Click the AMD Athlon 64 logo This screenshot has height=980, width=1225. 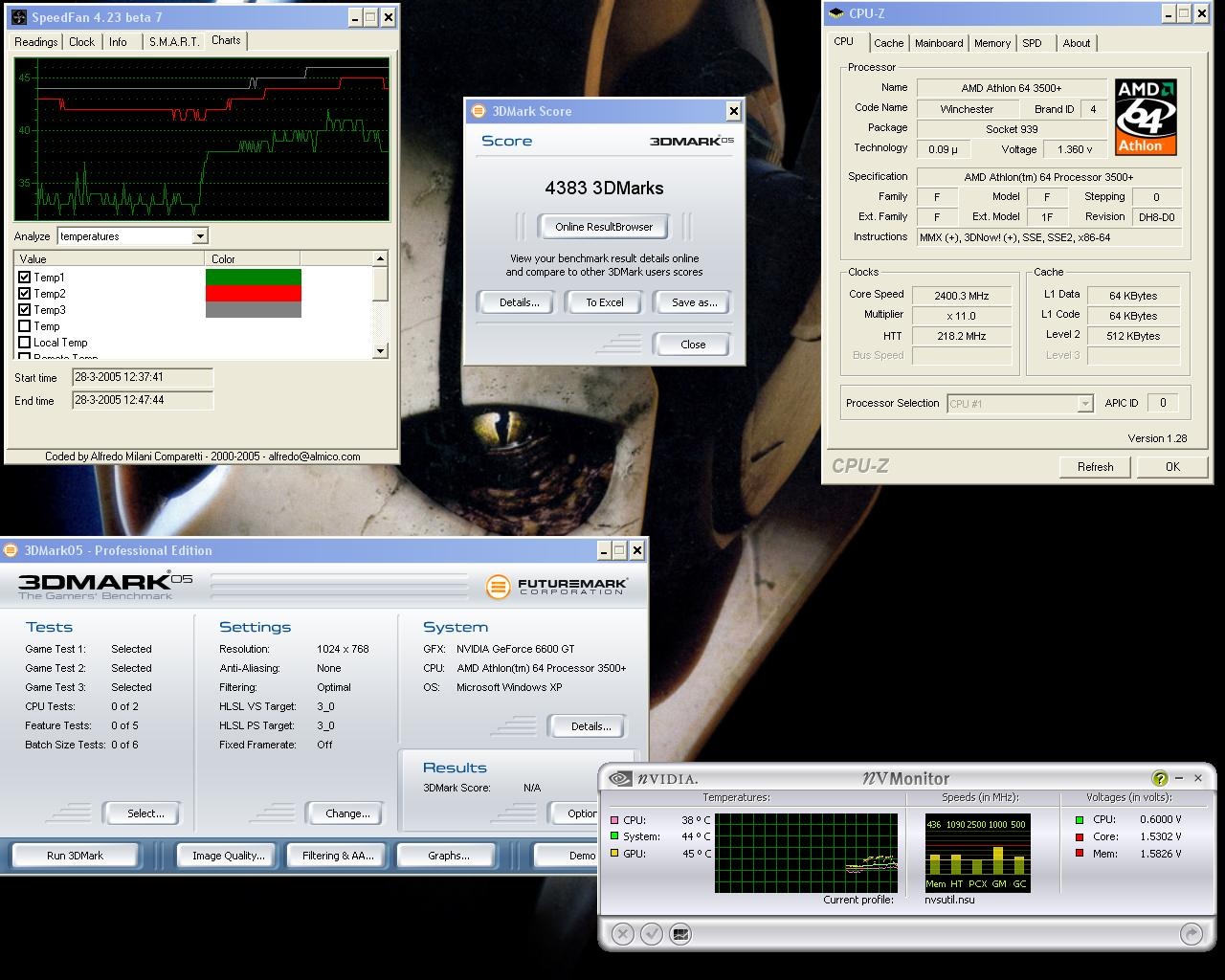[x=1146, y=117]
